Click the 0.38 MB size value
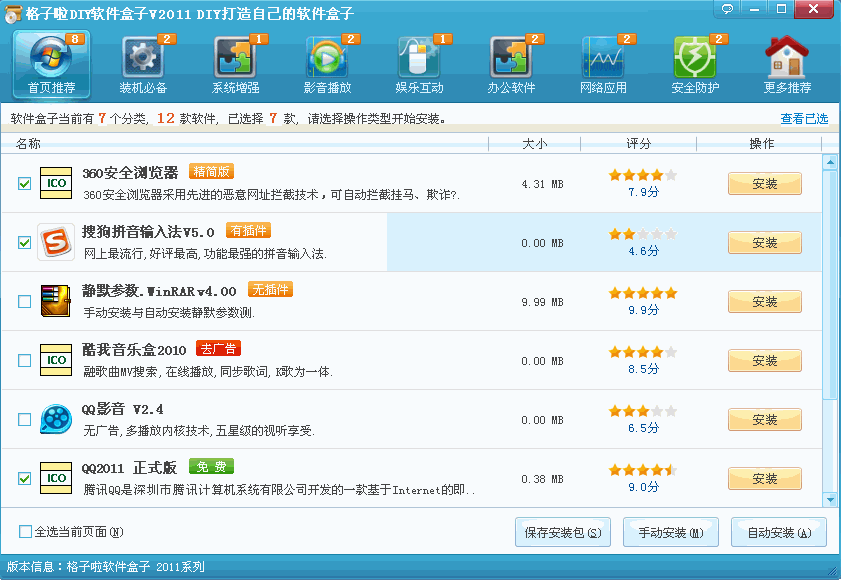 tap(542, 479)
